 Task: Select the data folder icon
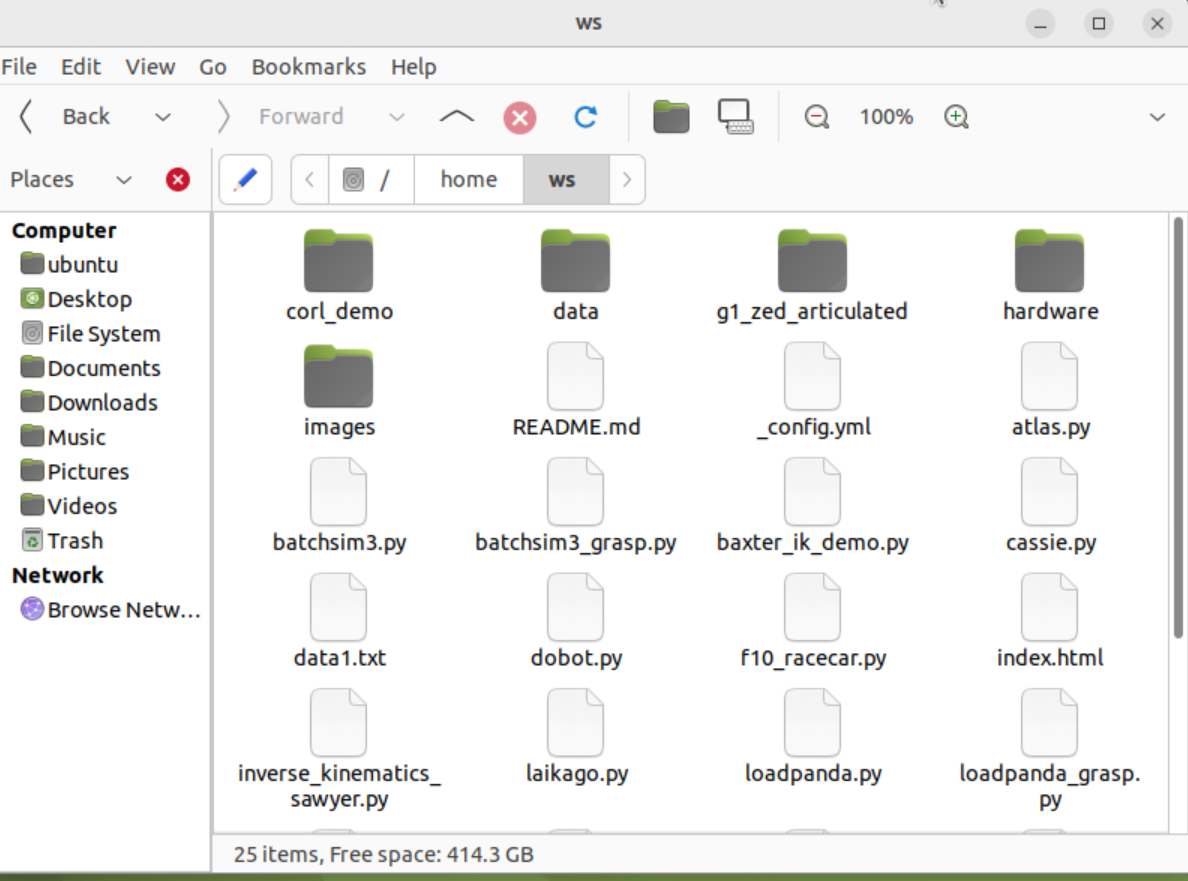pyautogui.click(x=576, y=261)
